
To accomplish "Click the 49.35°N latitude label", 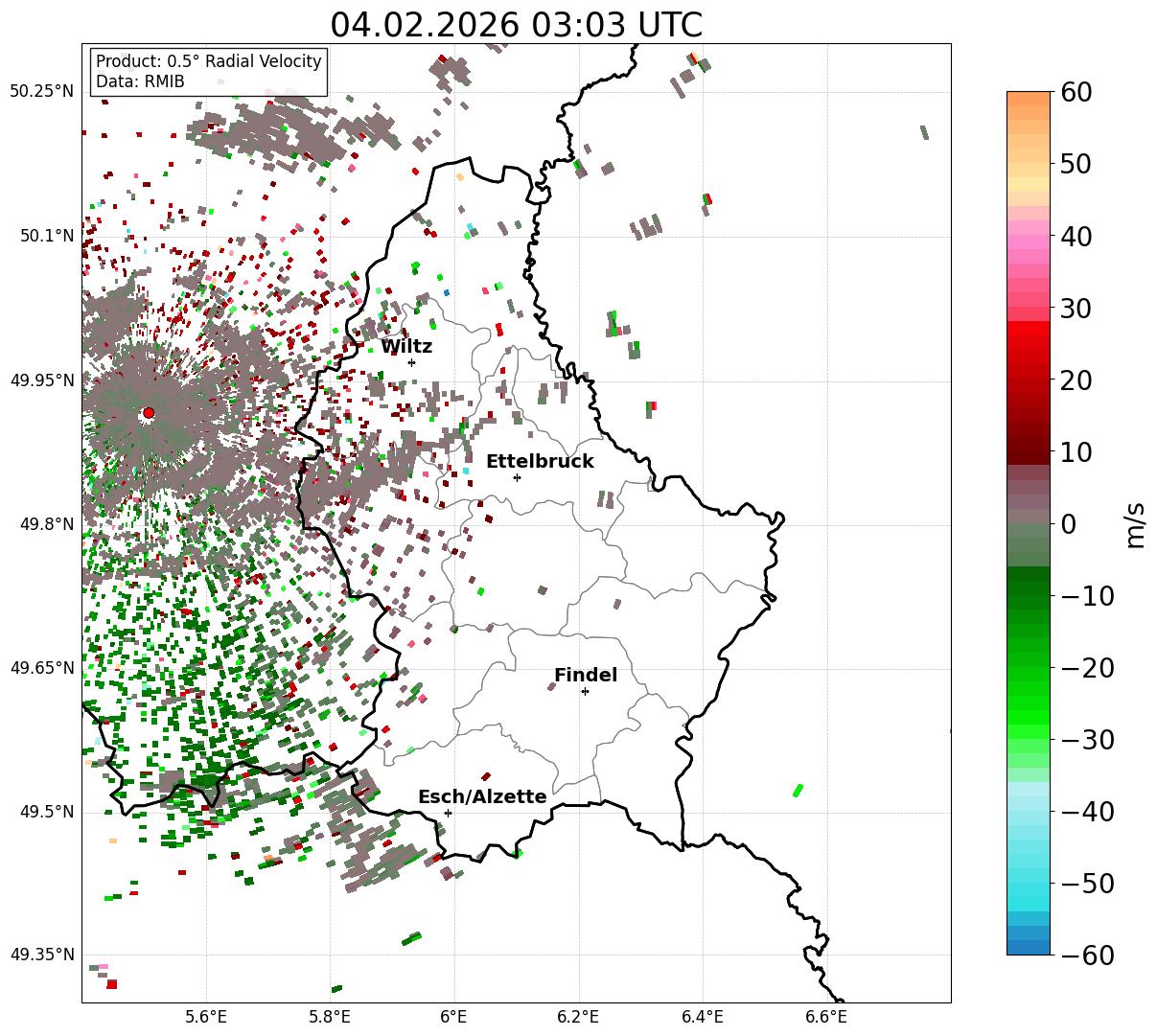I will pos(41,955).
